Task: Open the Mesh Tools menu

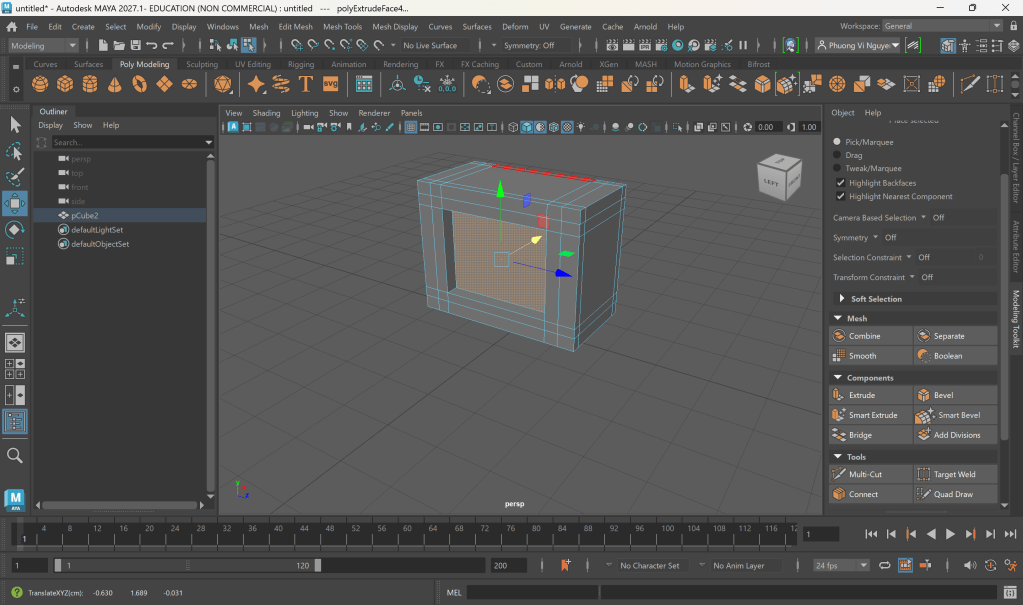Action: point(342,27)
